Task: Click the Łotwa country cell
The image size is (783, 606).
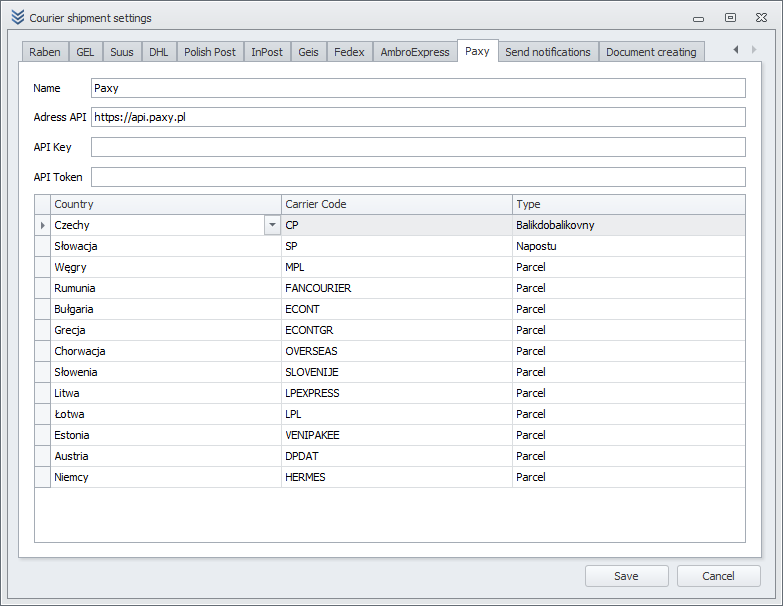Action: pos(166,414)
